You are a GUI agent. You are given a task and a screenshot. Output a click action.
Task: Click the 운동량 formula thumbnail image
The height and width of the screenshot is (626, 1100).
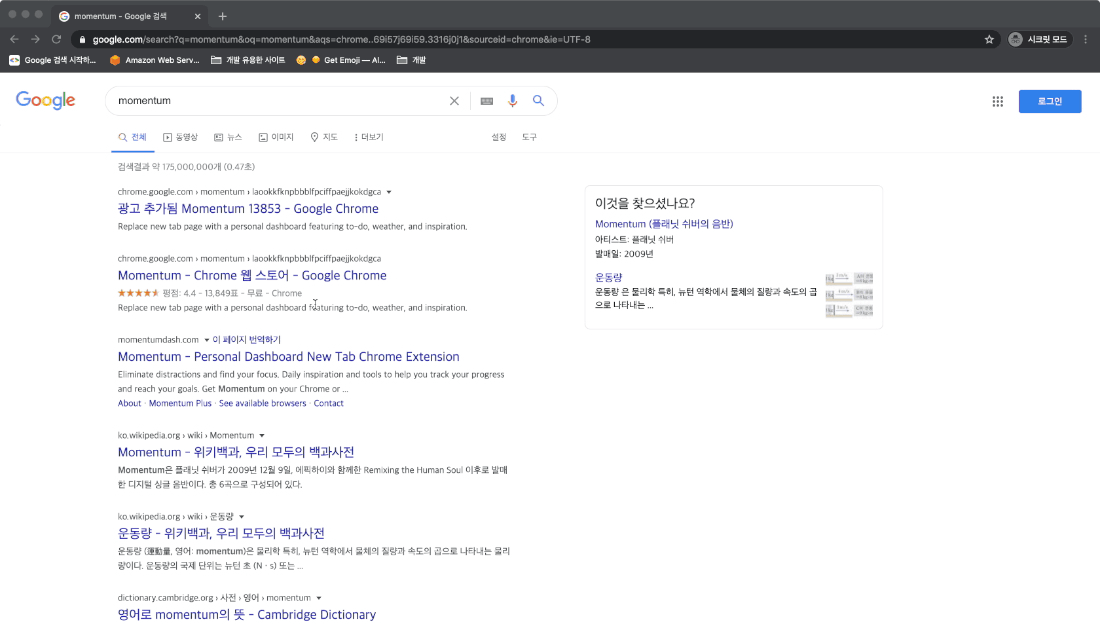click(849, 295)
